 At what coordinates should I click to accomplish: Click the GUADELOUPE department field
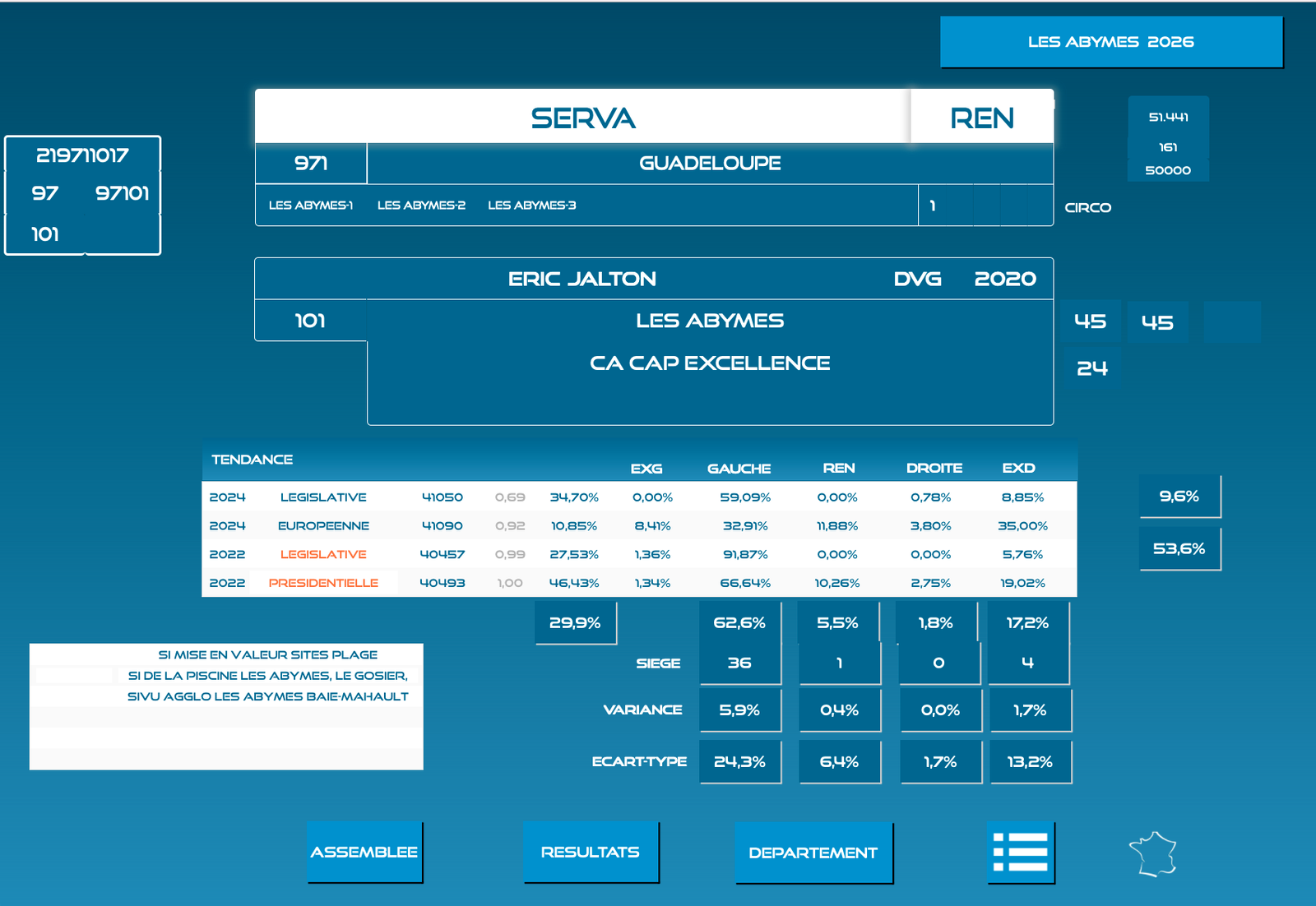709,164
